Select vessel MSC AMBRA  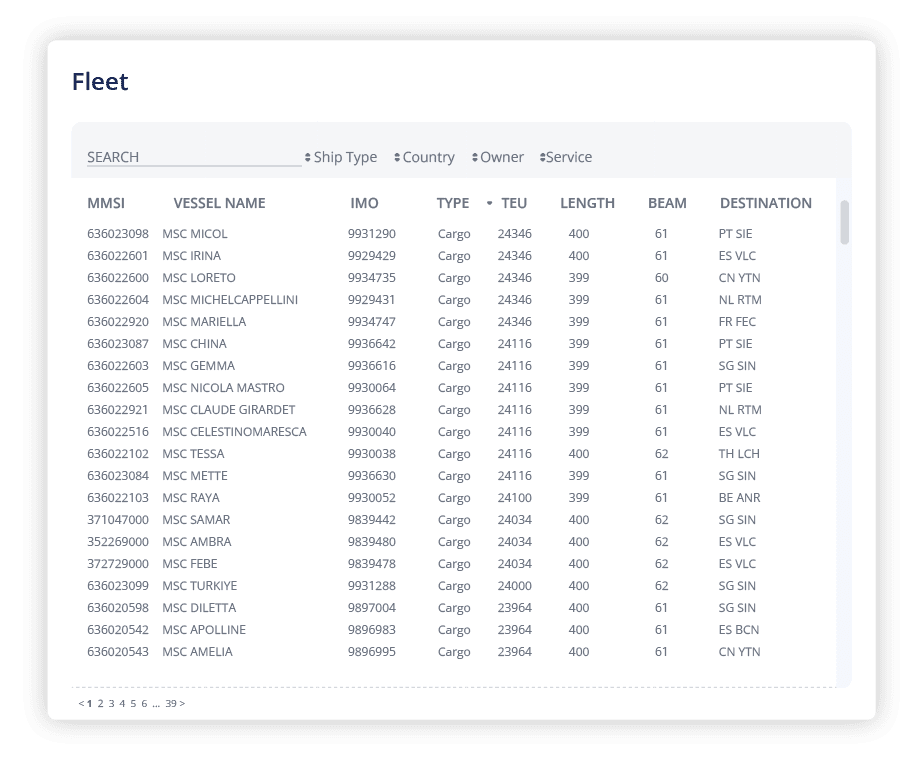tap(197, 541)
